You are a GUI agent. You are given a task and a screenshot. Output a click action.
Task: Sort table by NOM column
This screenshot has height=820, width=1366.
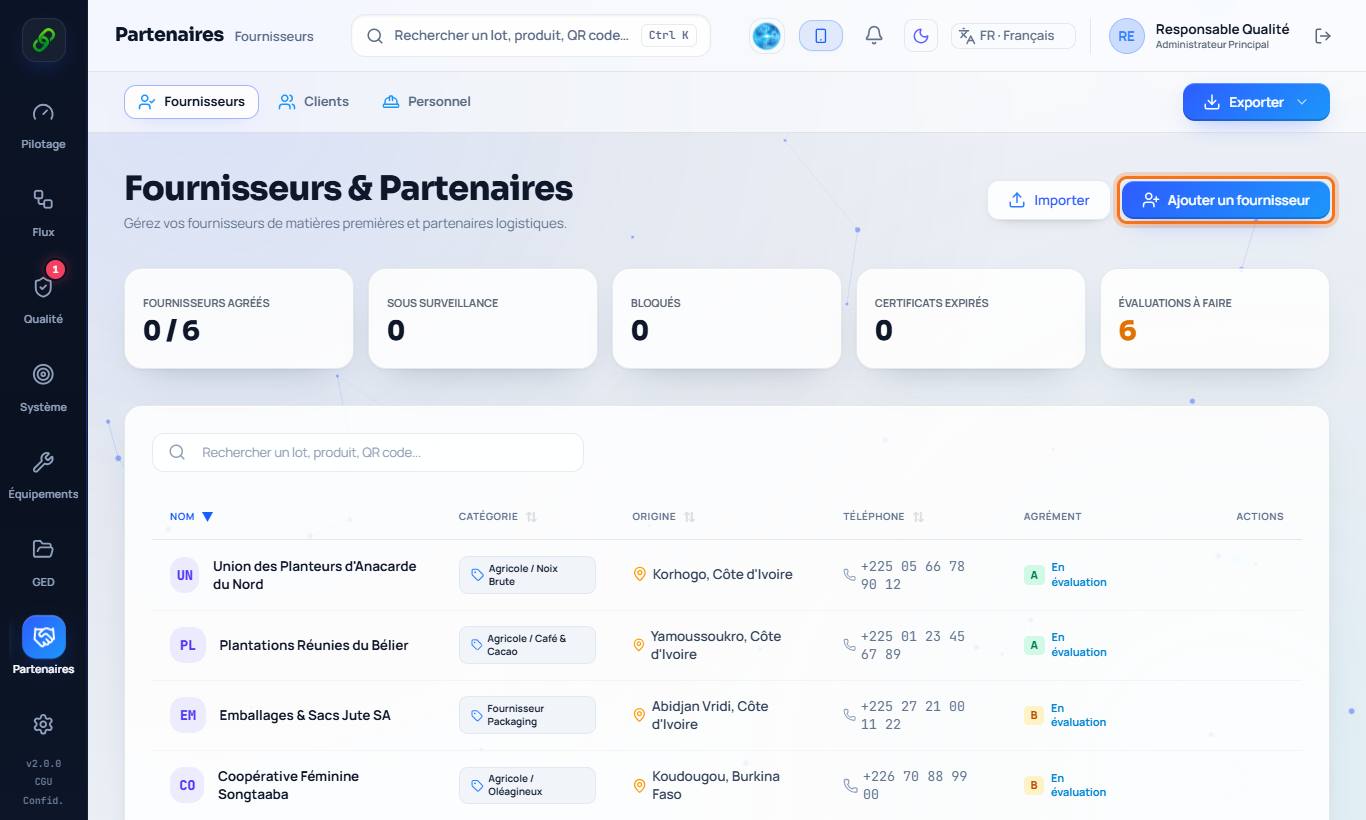[191, 517]
